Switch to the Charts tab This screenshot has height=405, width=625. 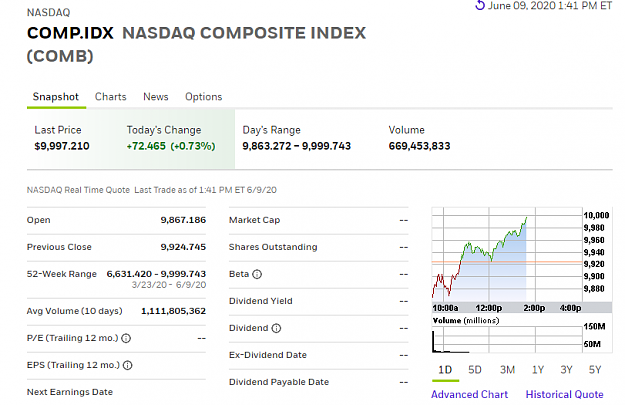pos(110,97)
